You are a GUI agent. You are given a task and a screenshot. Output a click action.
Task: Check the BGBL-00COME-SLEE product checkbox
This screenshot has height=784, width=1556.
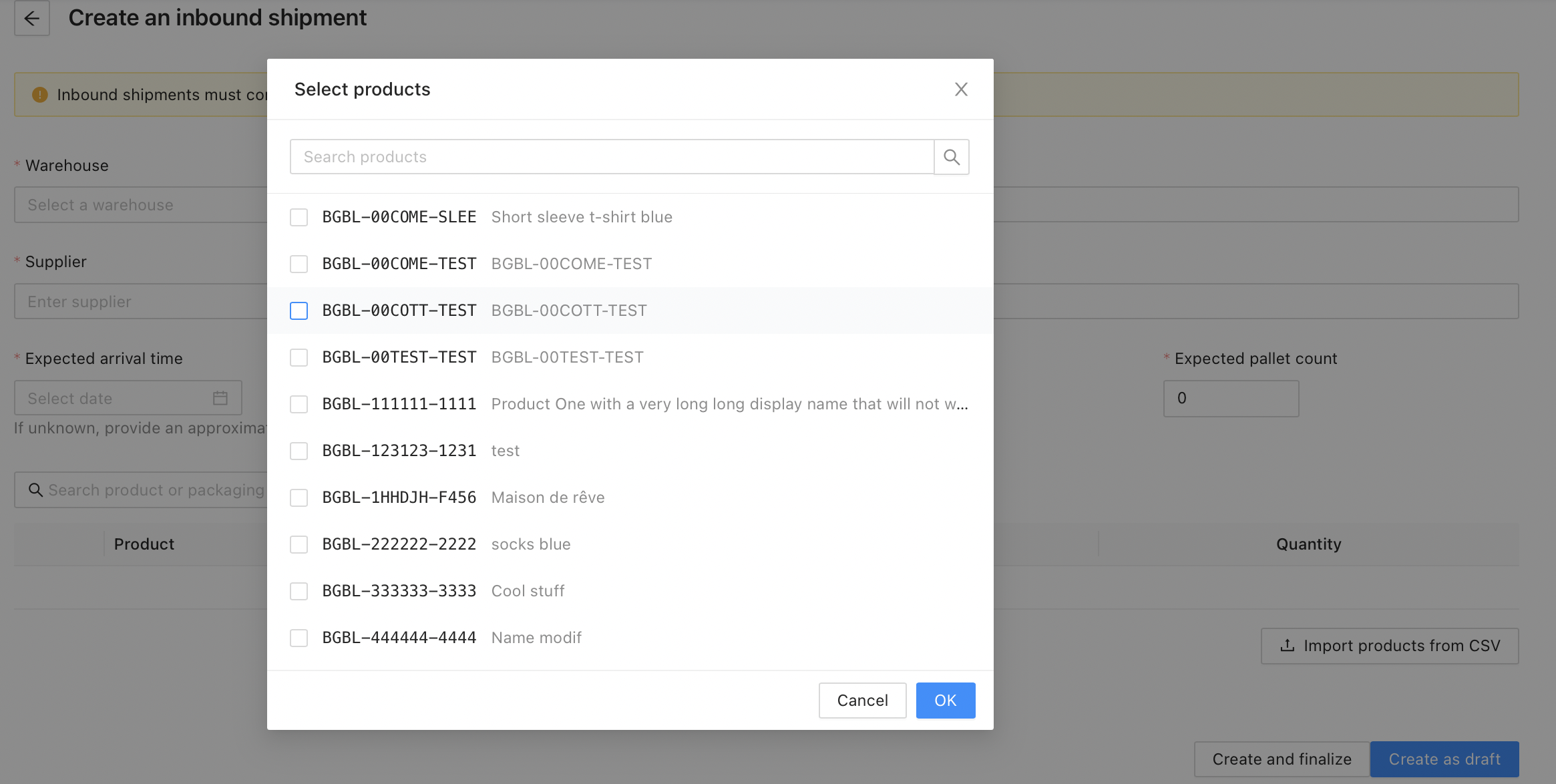pyautogui.click(x=299, y=218)
